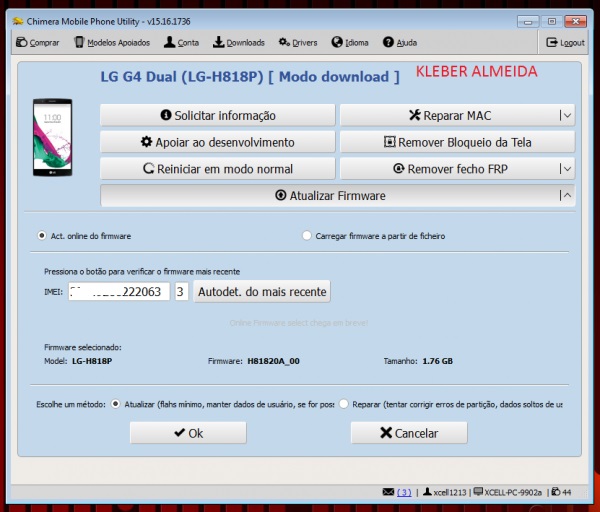Click the FRP icon on Remover fecho
The width and height of the screenshot is (600, 512).
pos(399,168)
